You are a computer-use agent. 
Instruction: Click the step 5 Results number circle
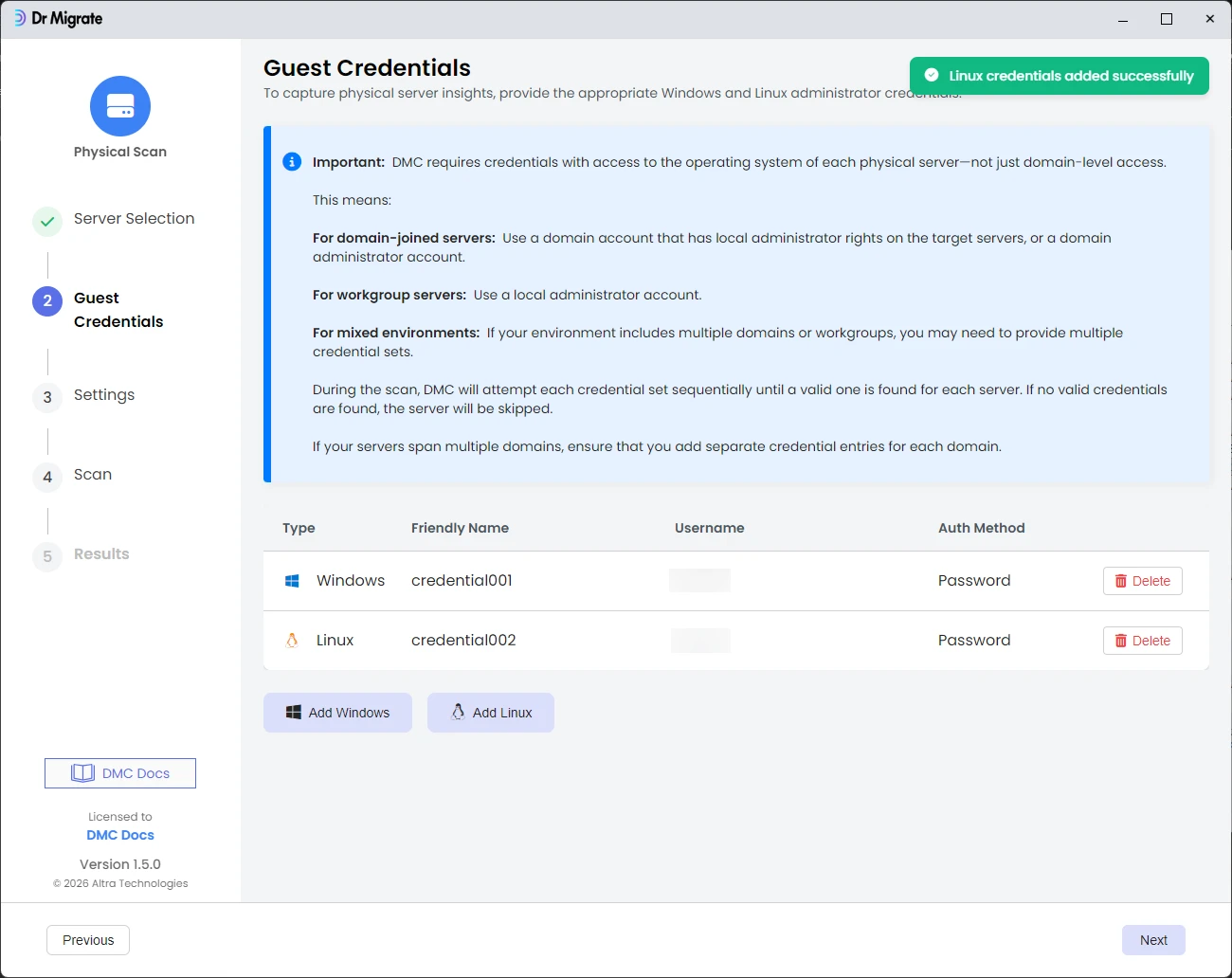click(x=47, y=557)
